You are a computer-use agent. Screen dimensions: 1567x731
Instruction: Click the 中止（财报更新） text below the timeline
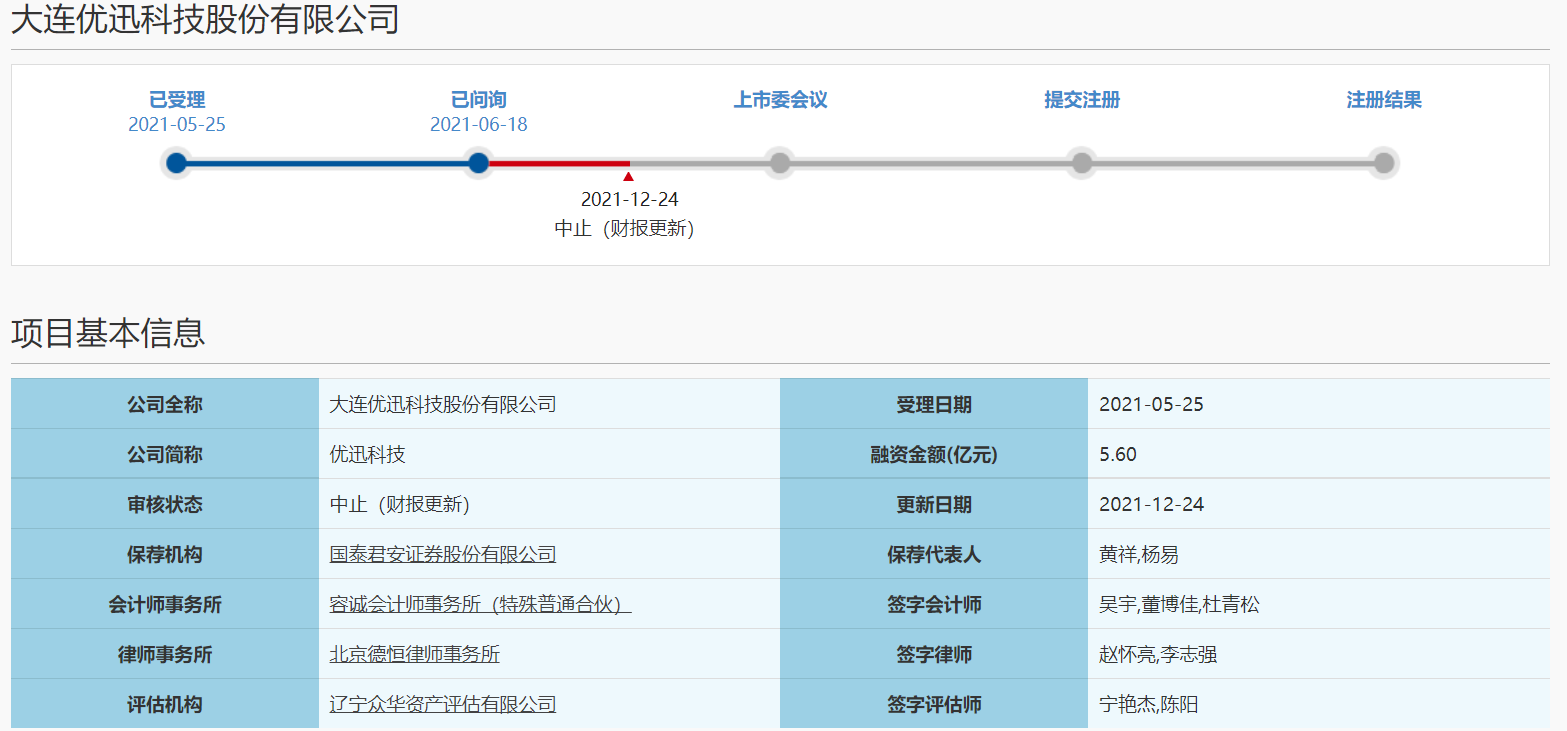click(625, 228)
